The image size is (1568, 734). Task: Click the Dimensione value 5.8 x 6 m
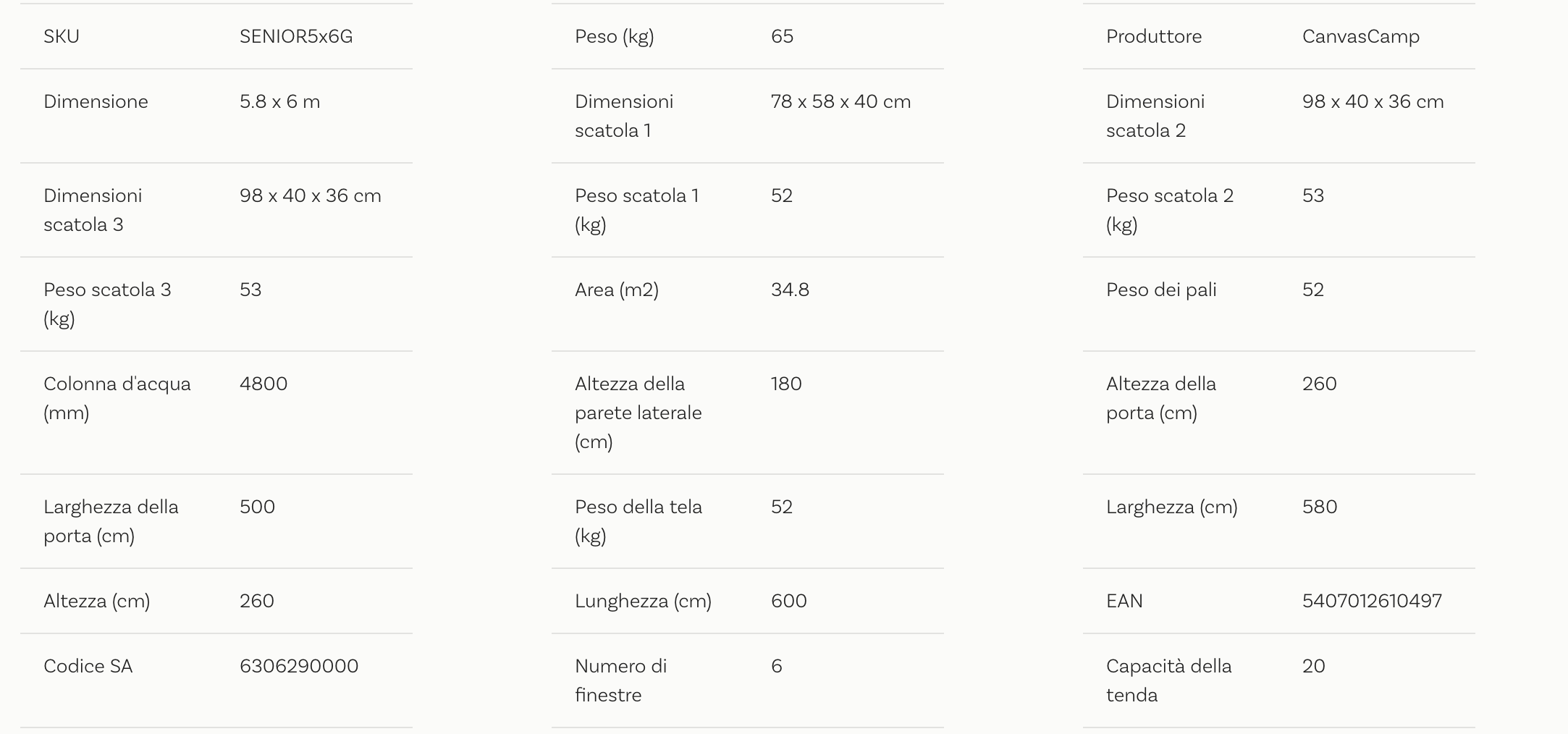coord(280,101)
